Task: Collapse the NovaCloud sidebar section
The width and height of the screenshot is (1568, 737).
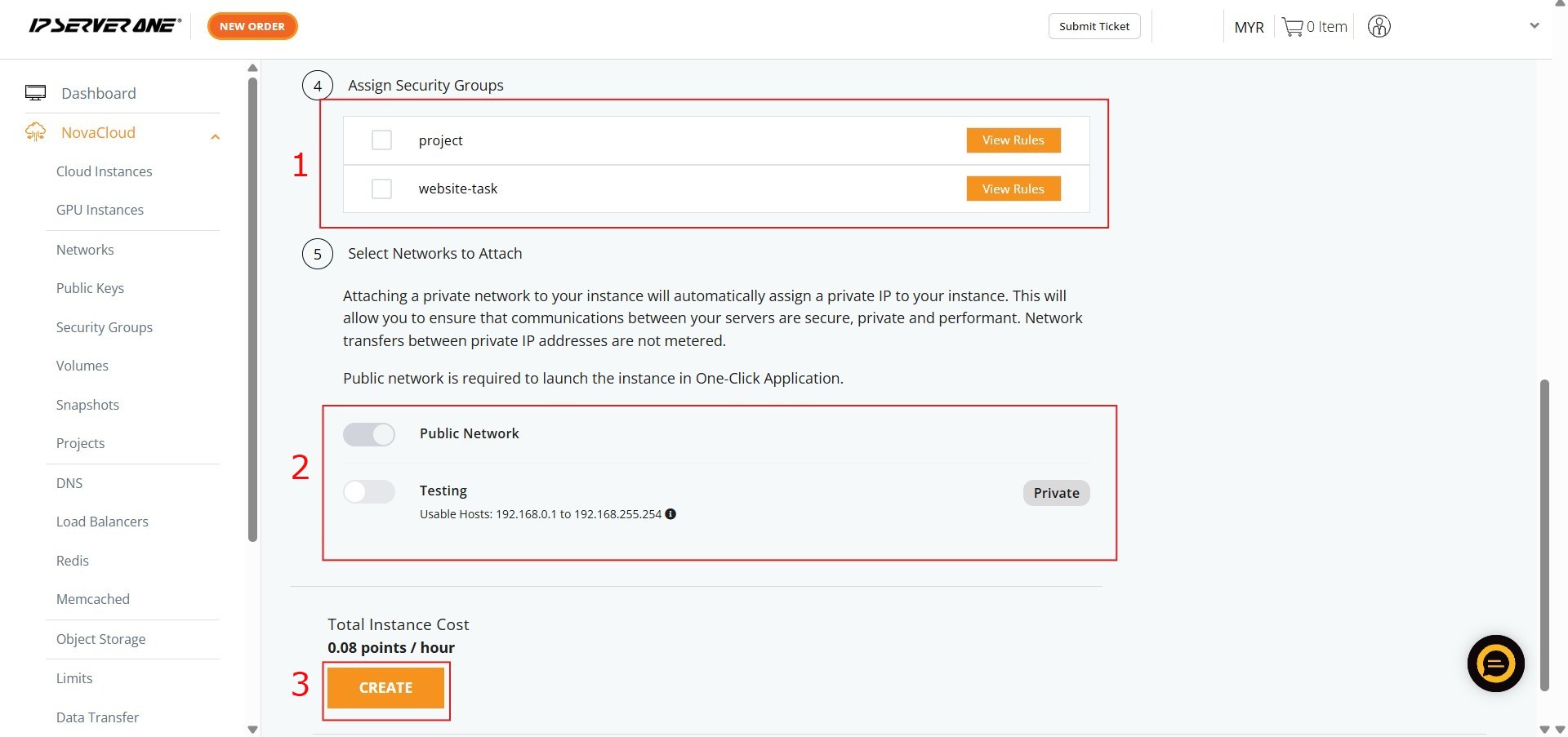Action: pyautogui.click(x=215, y=136)
